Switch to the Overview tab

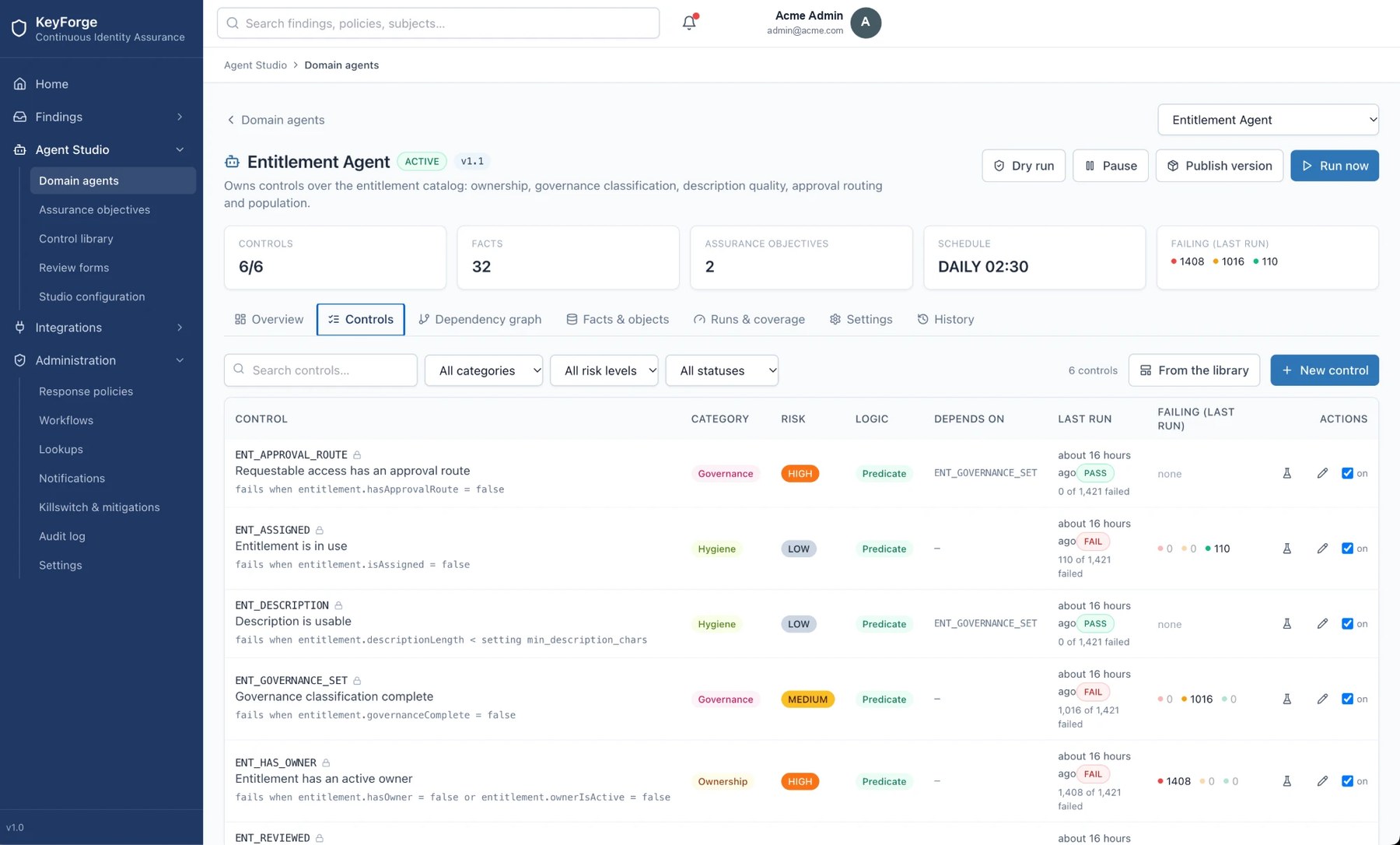(x=269, y=319)
